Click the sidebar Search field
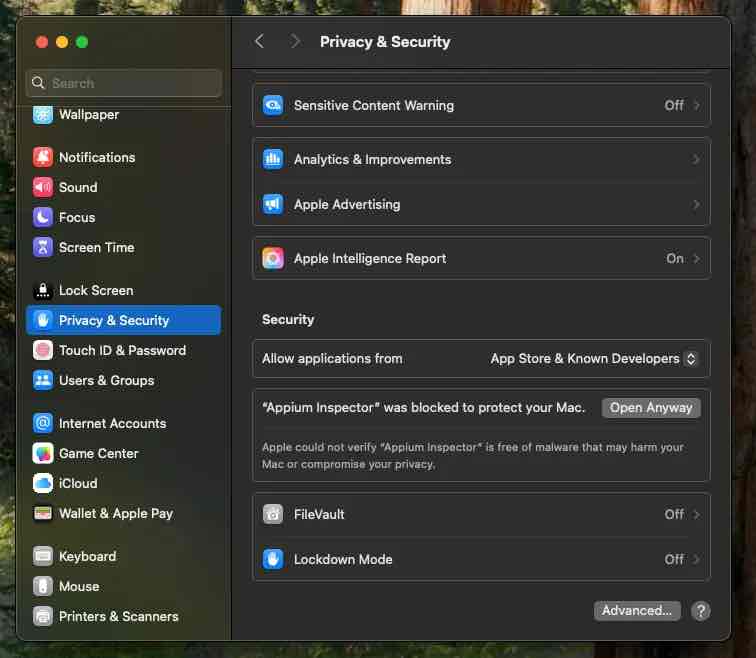This screenshot has width=756, height=658. (x=124, y=83)
